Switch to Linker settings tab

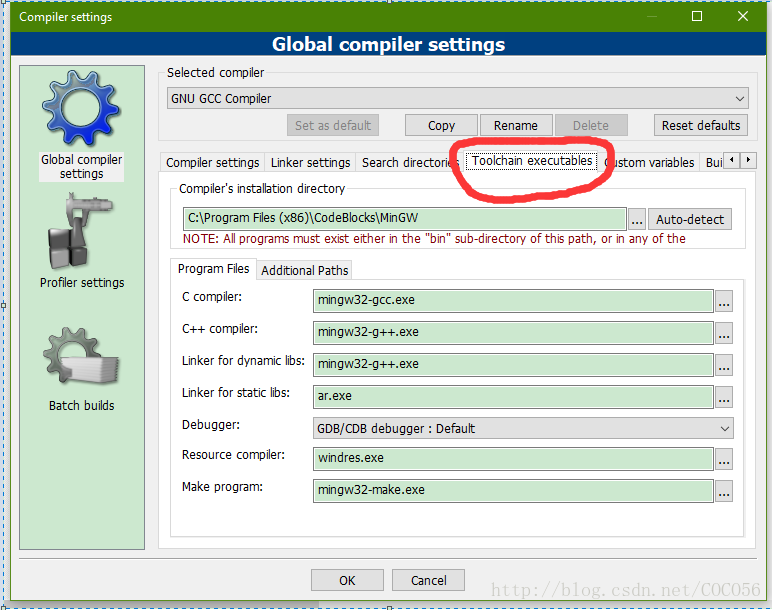coord(310,162)
